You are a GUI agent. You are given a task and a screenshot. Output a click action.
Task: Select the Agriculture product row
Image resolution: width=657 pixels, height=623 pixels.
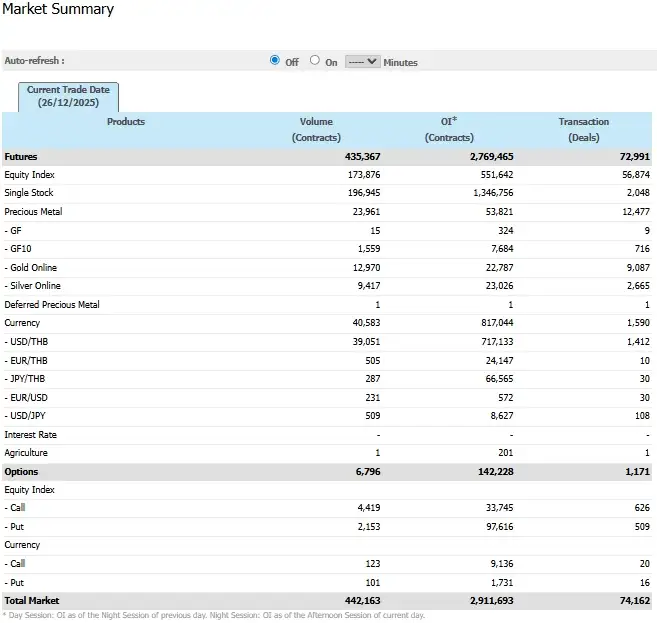pyautogui.click(x=26, y=453)
